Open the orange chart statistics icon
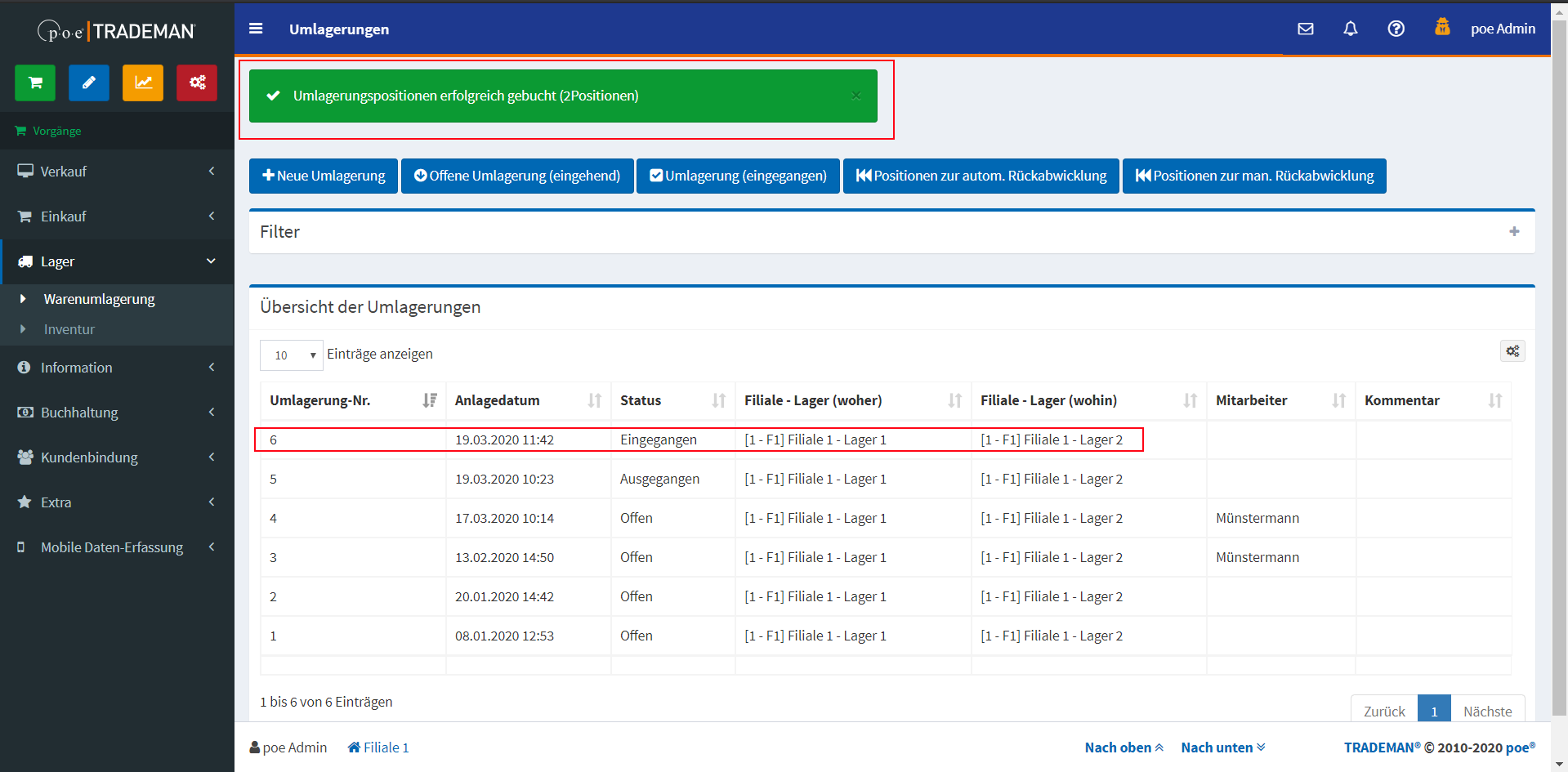Image resolution: width=1568 pixels, height=772 pixels. [143, 83]
